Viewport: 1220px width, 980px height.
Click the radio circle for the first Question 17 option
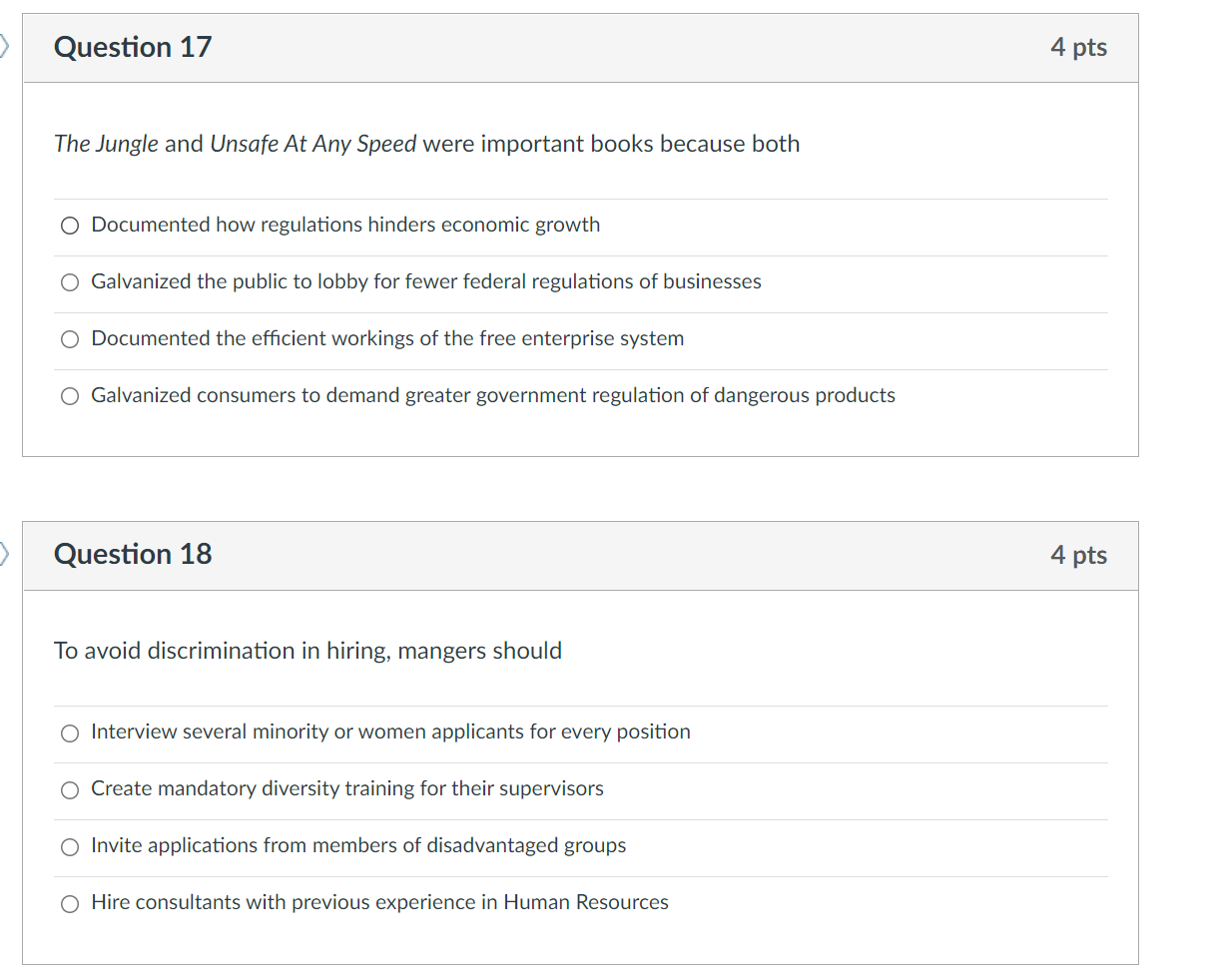[69, 226]
